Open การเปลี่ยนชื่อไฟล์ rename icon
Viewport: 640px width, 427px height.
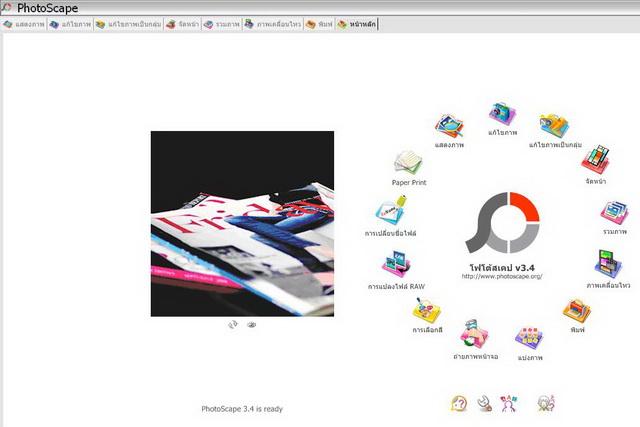click(x=391, y=211)
